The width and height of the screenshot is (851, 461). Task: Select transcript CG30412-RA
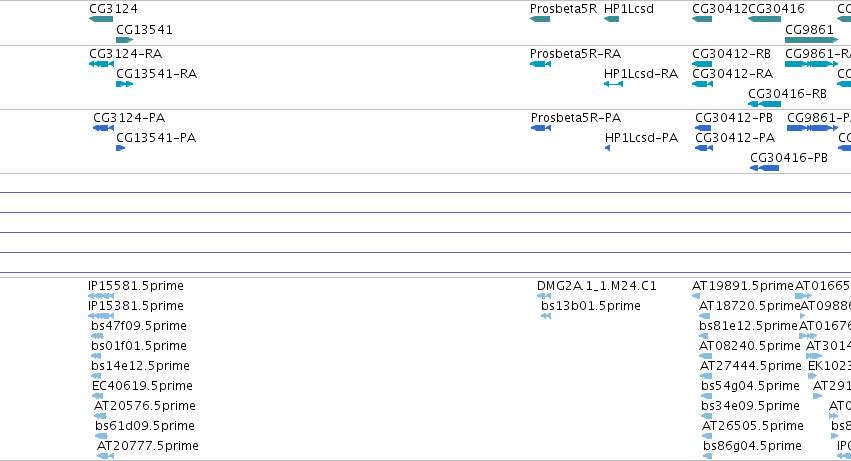coord(702,84)
